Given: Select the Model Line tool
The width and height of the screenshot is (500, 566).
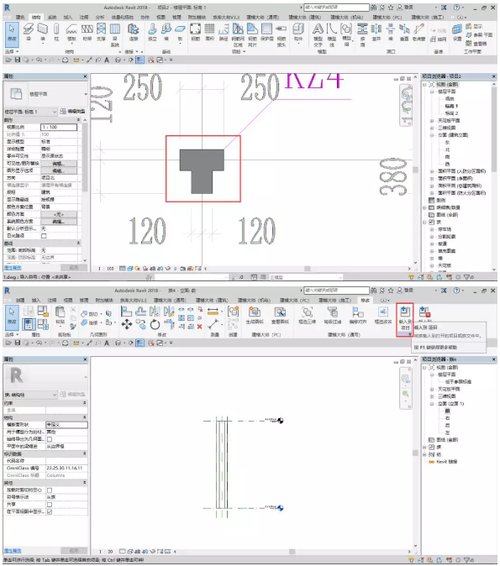Looking at the screenshot, I should click(x=331, y=34).
